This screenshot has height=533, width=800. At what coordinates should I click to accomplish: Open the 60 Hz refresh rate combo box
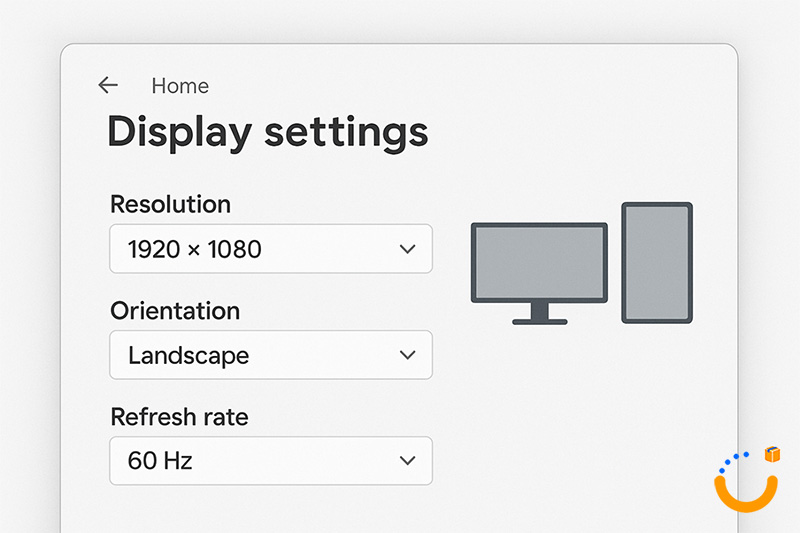pos(270,461)
